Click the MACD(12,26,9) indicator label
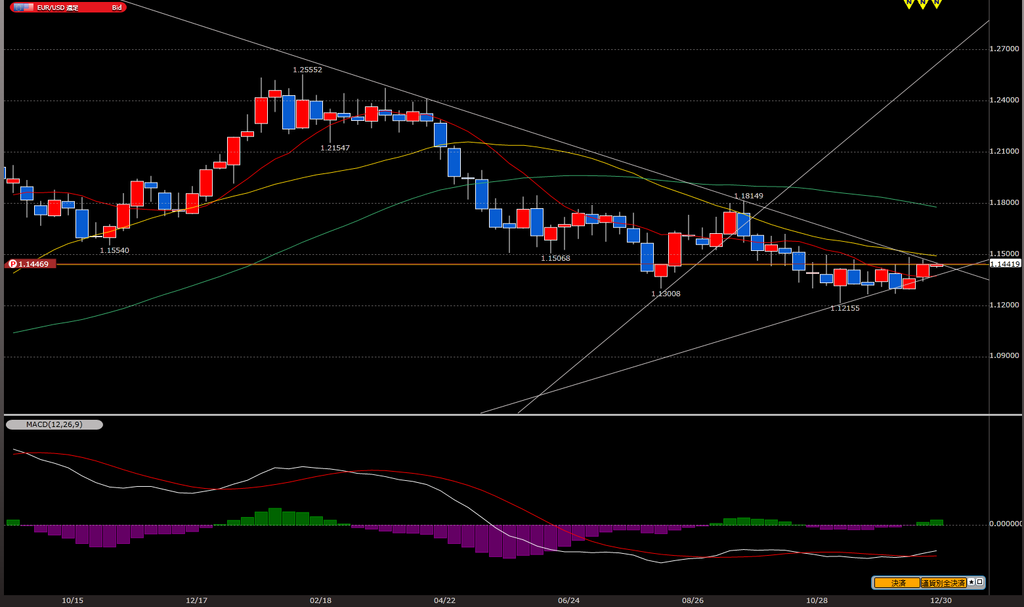 click(x=54, y=425)
